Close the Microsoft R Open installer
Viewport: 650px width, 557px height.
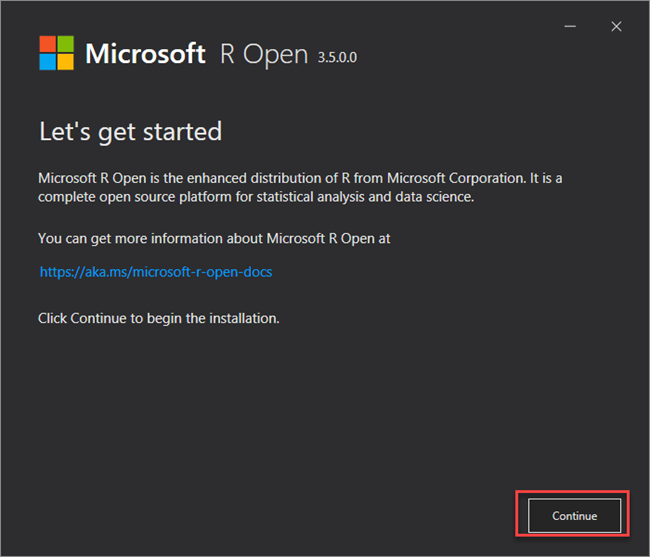pos(616,27)
